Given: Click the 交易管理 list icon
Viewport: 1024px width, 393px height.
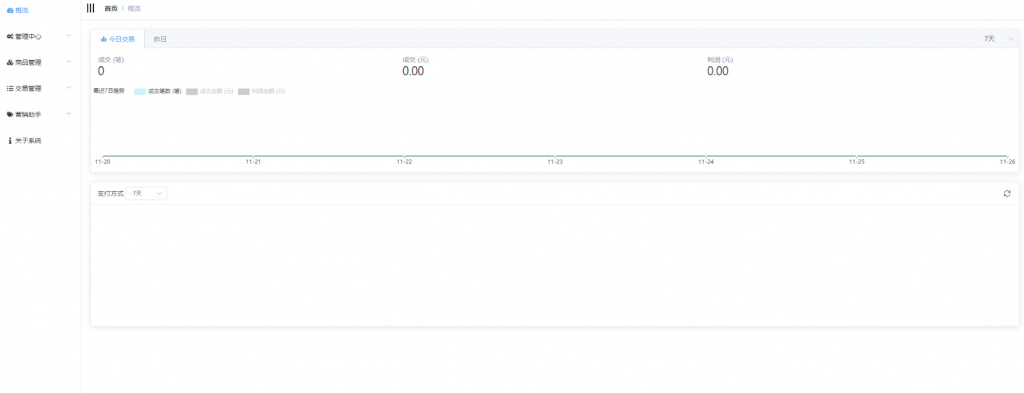Looking at the screenshot, I should point(10,88).
